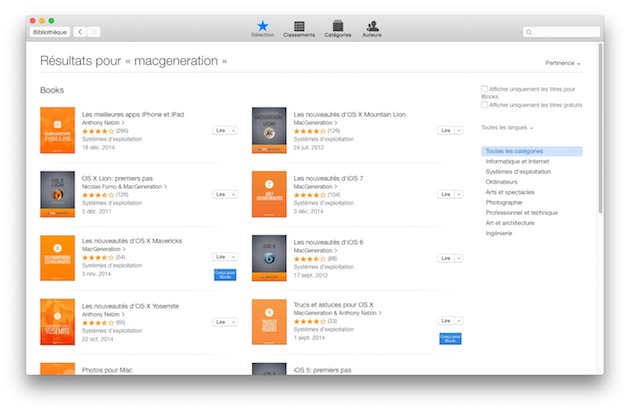The width and height of the screenshot is (631, 412).
Task: Open cover of Les nouveautés d'OS X Yosemite
Action: point(58,322)
